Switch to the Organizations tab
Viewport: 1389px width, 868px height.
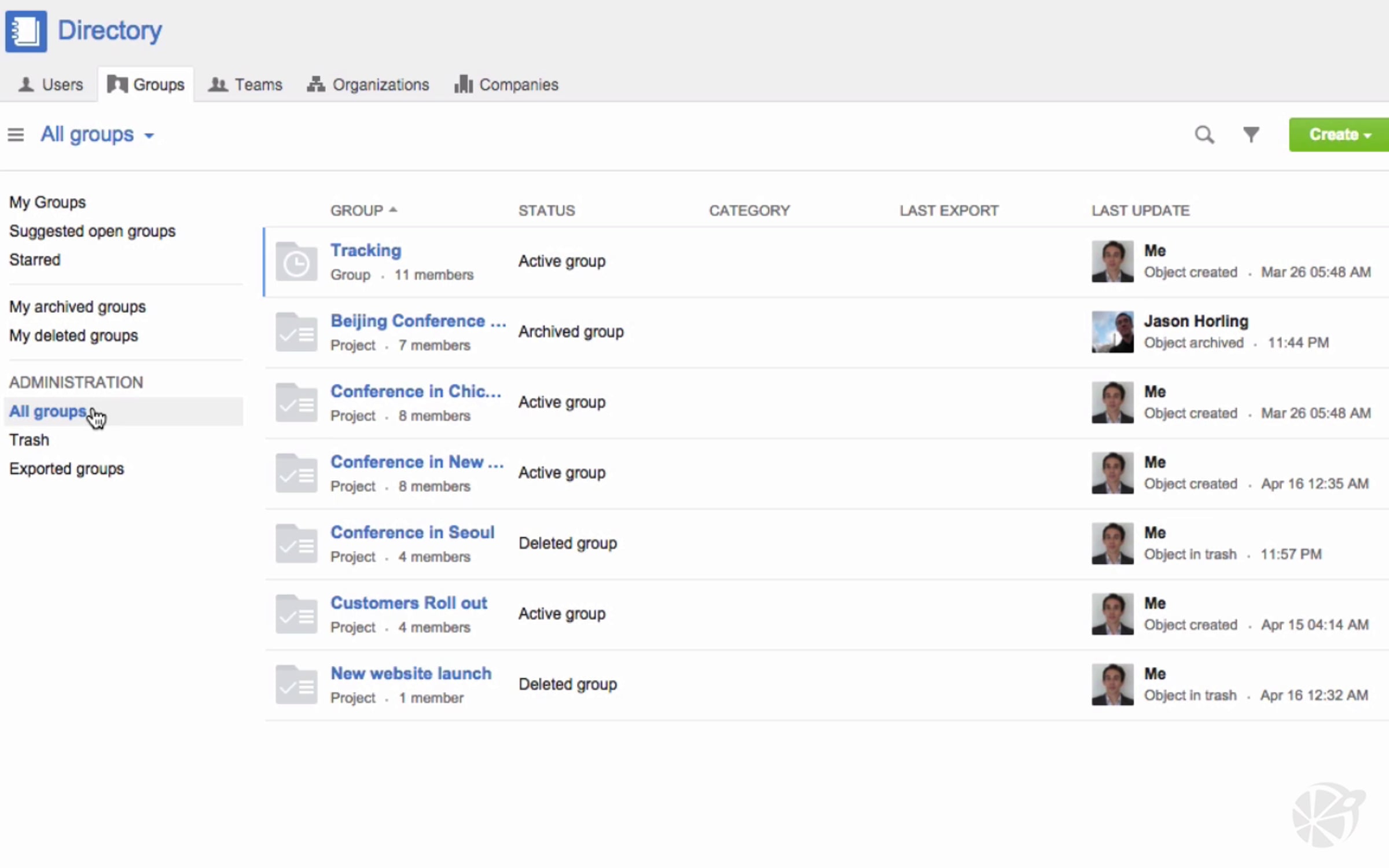(368, 85)
